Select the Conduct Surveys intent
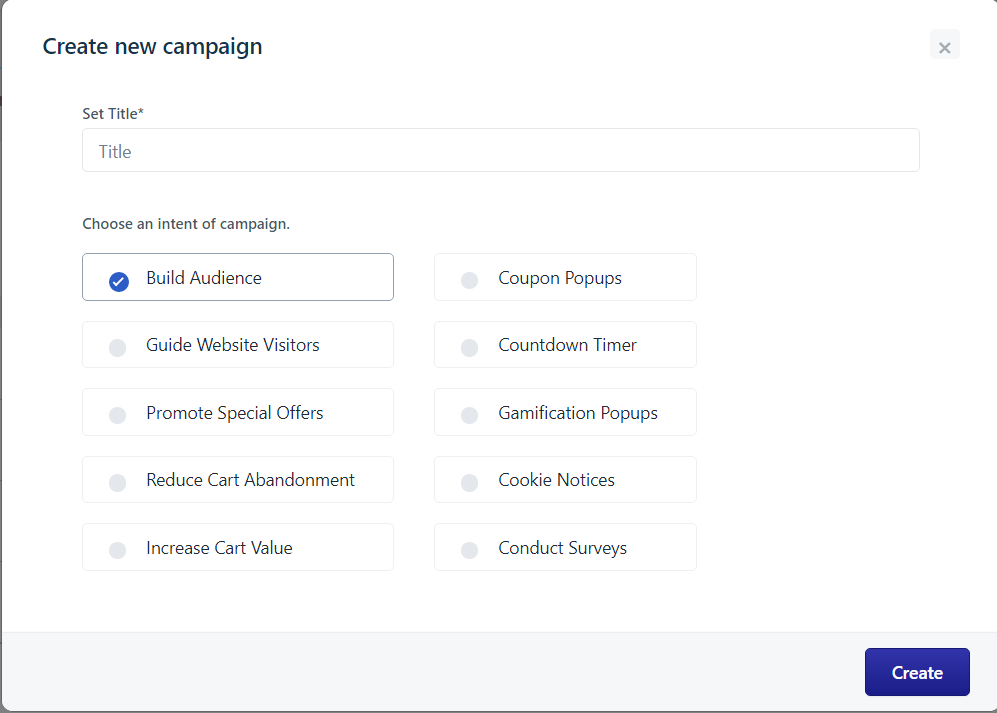The image size is (997, 713). point(565,548)
